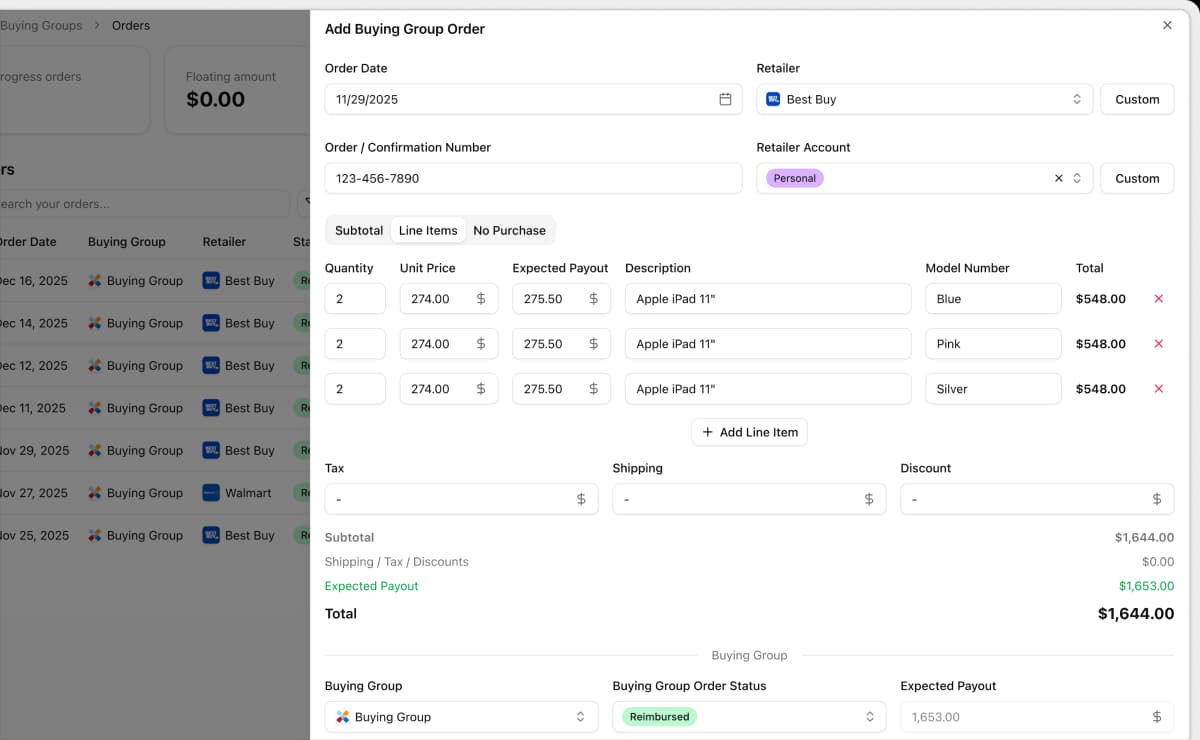Switch to the Subtotal tab
Screen dimensions: 1200x740
coord(359,230)
